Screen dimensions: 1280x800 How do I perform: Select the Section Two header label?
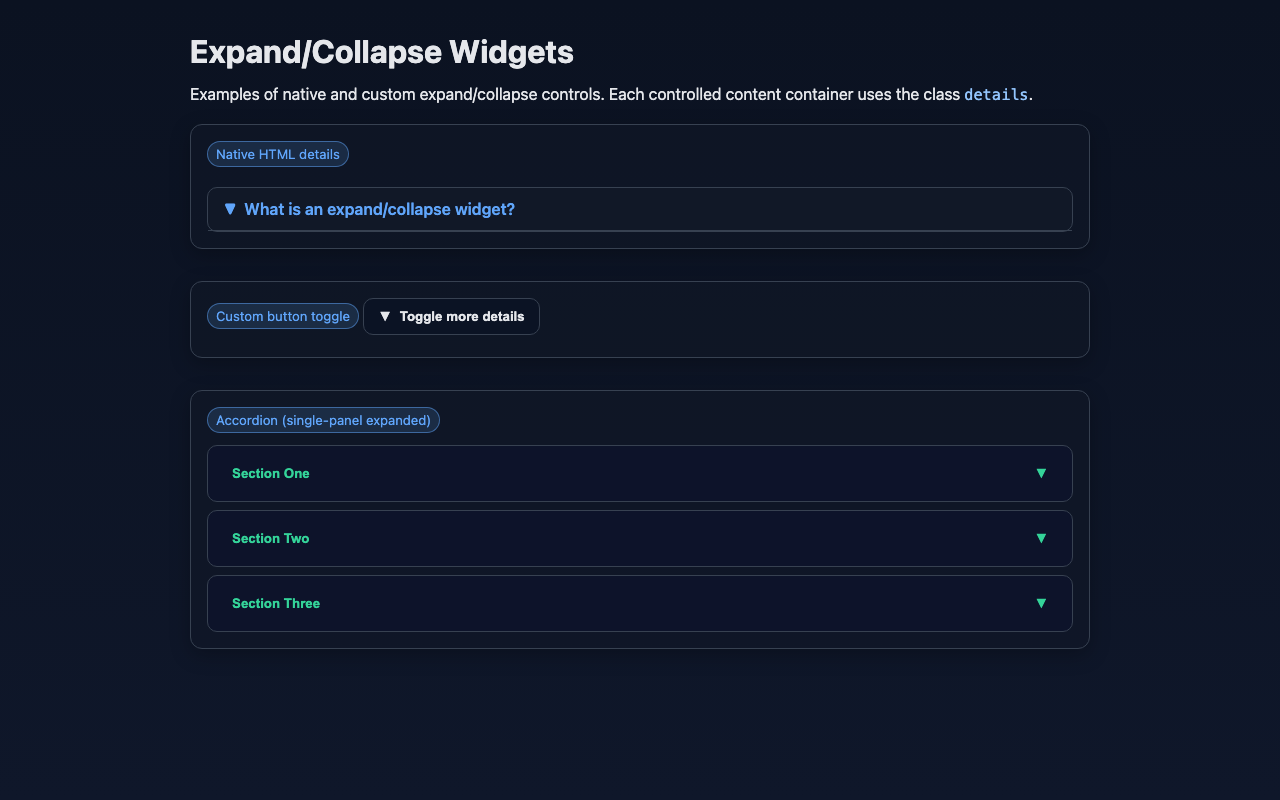[270, 538]
